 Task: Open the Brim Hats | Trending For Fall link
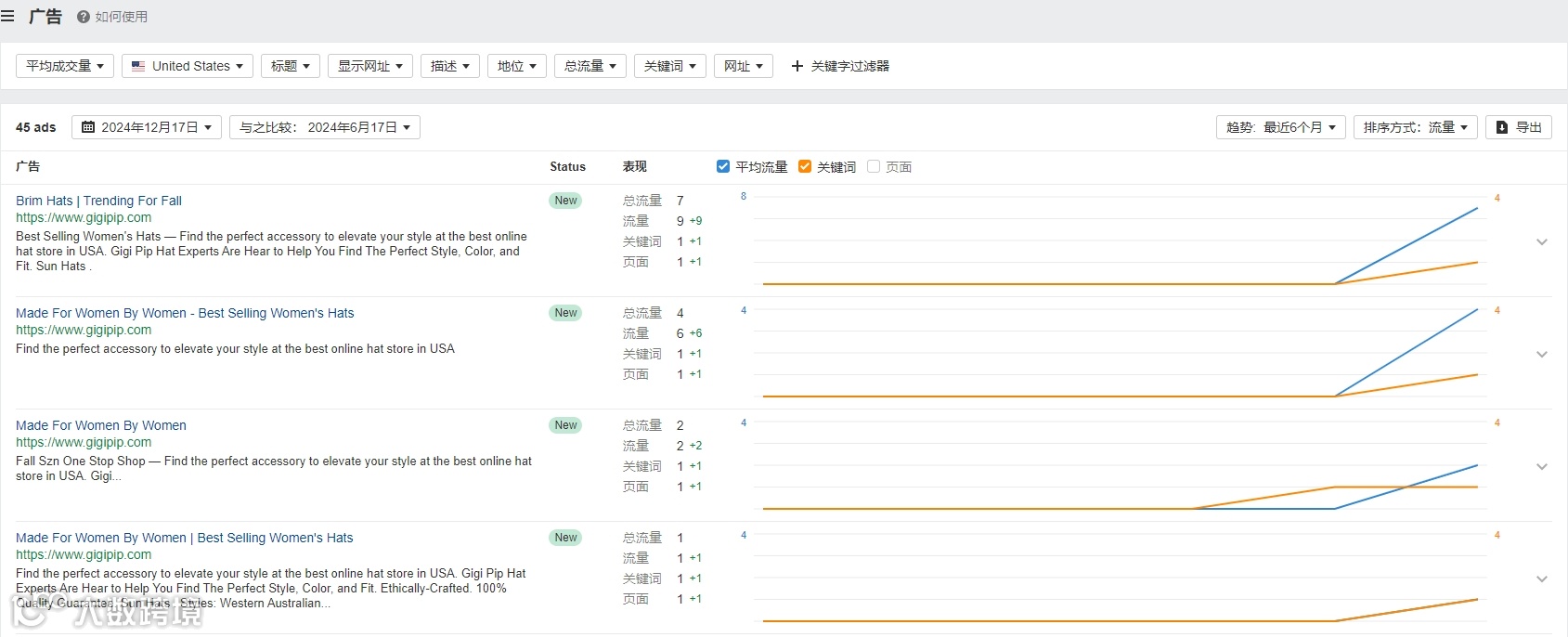point(98,201)
